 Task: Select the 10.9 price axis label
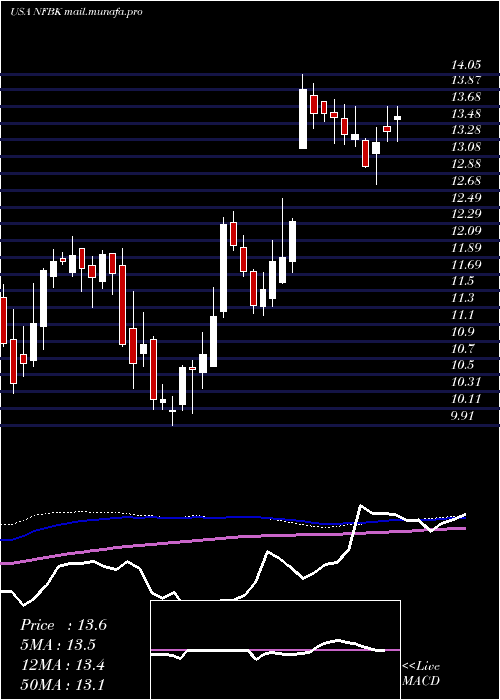coord(462,332)
